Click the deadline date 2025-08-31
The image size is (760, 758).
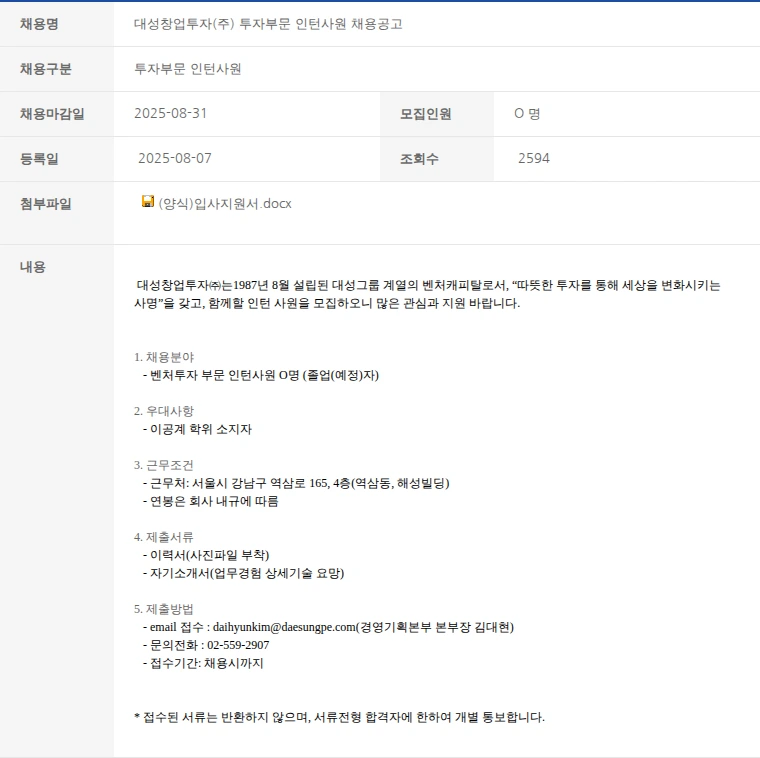pyautogui.click(x=171, y=113)
